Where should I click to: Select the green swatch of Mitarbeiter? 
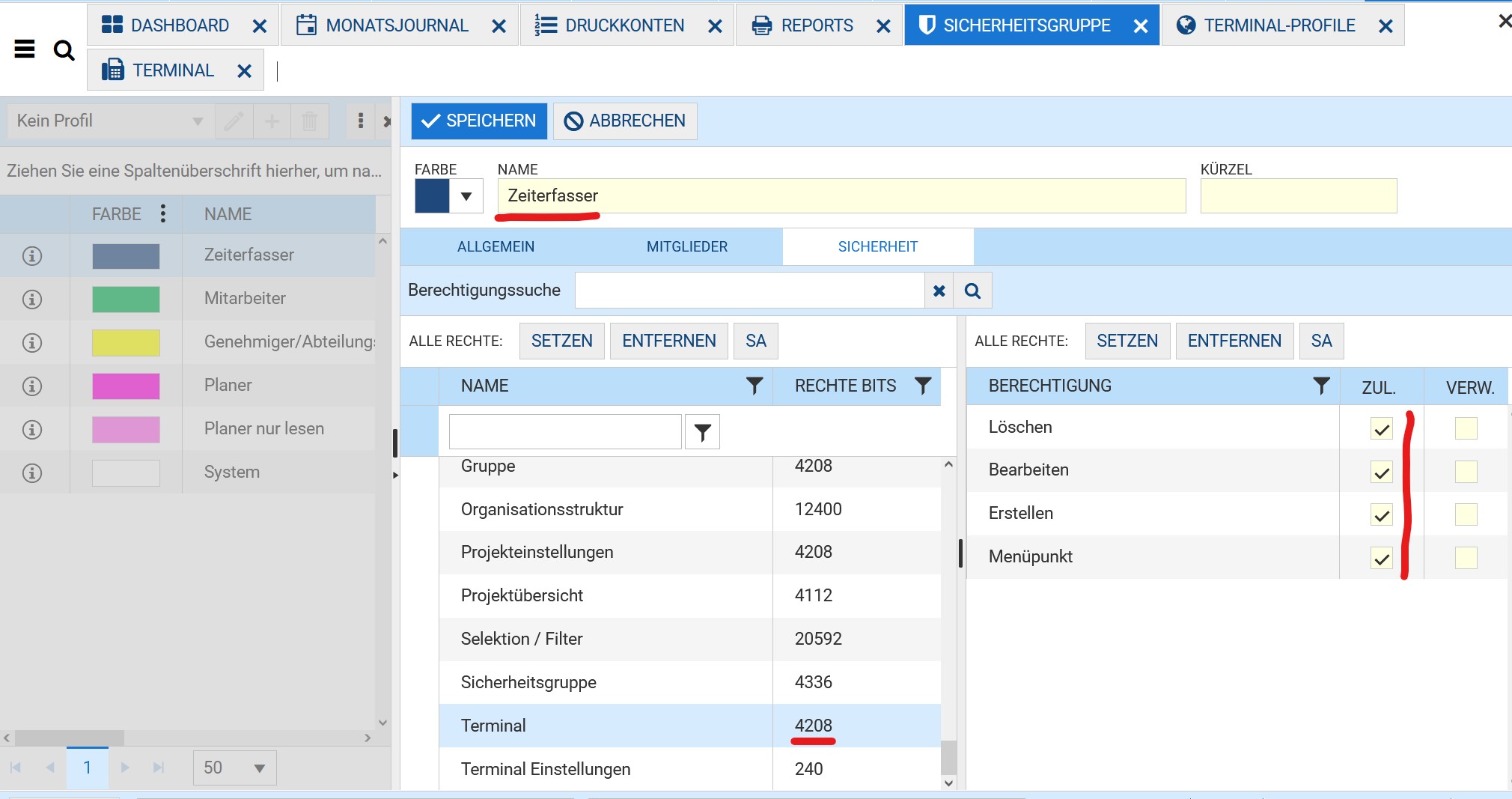click(124, 299)
